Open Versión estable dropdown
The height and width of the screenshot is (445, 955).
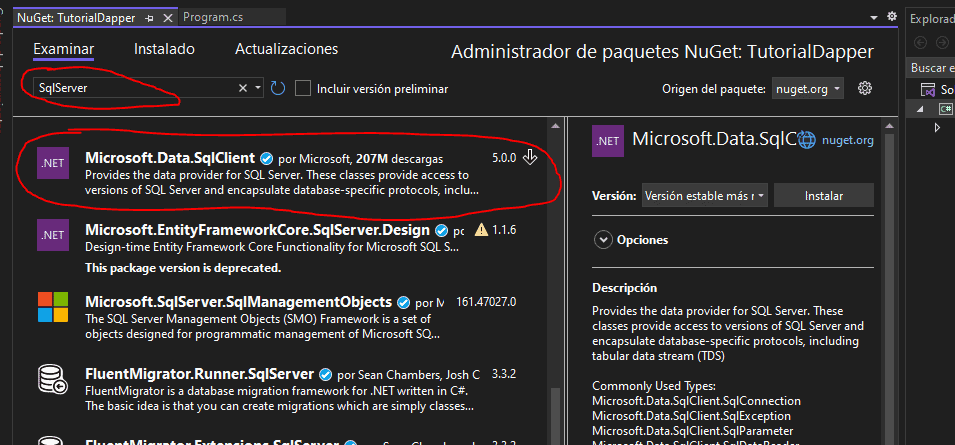(705, 196)
